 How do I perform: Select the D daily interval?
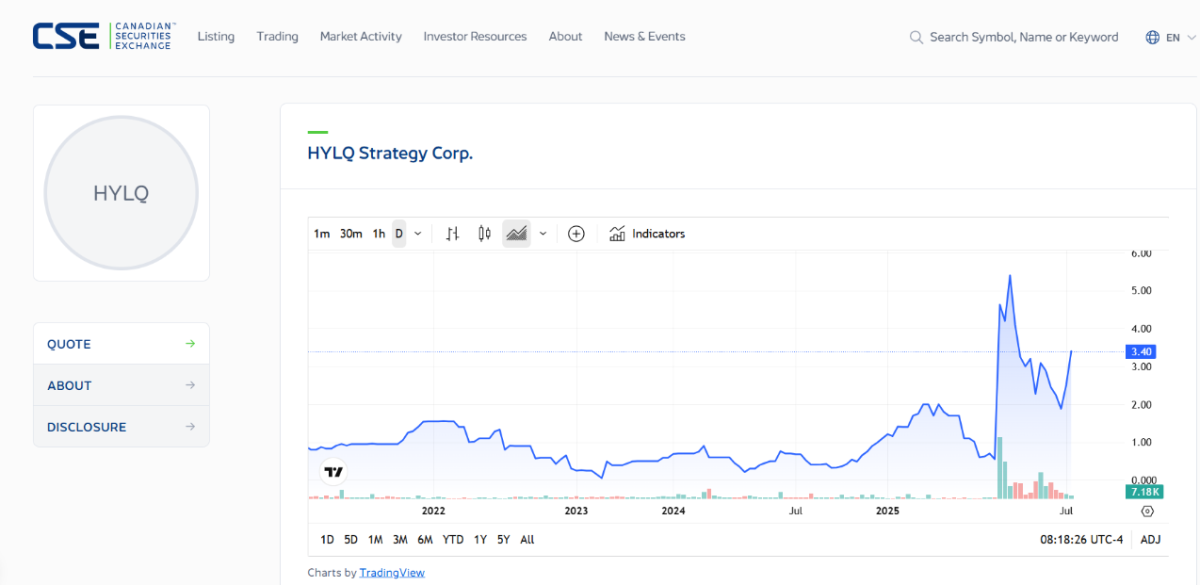pos(399,234)
